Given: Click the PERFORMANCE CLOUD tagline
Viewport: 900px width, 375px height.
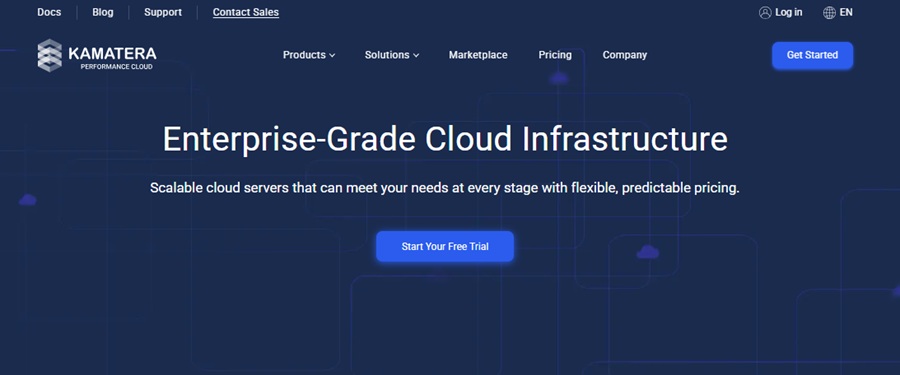Looking at the screenshot, I should pos(117,67).
